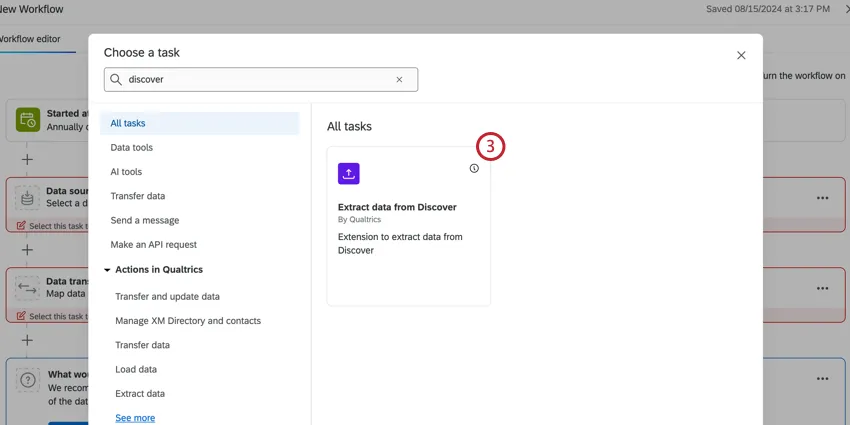850x425 pixels.
Task: Select Transfer and update data
Action: [167, 297]
